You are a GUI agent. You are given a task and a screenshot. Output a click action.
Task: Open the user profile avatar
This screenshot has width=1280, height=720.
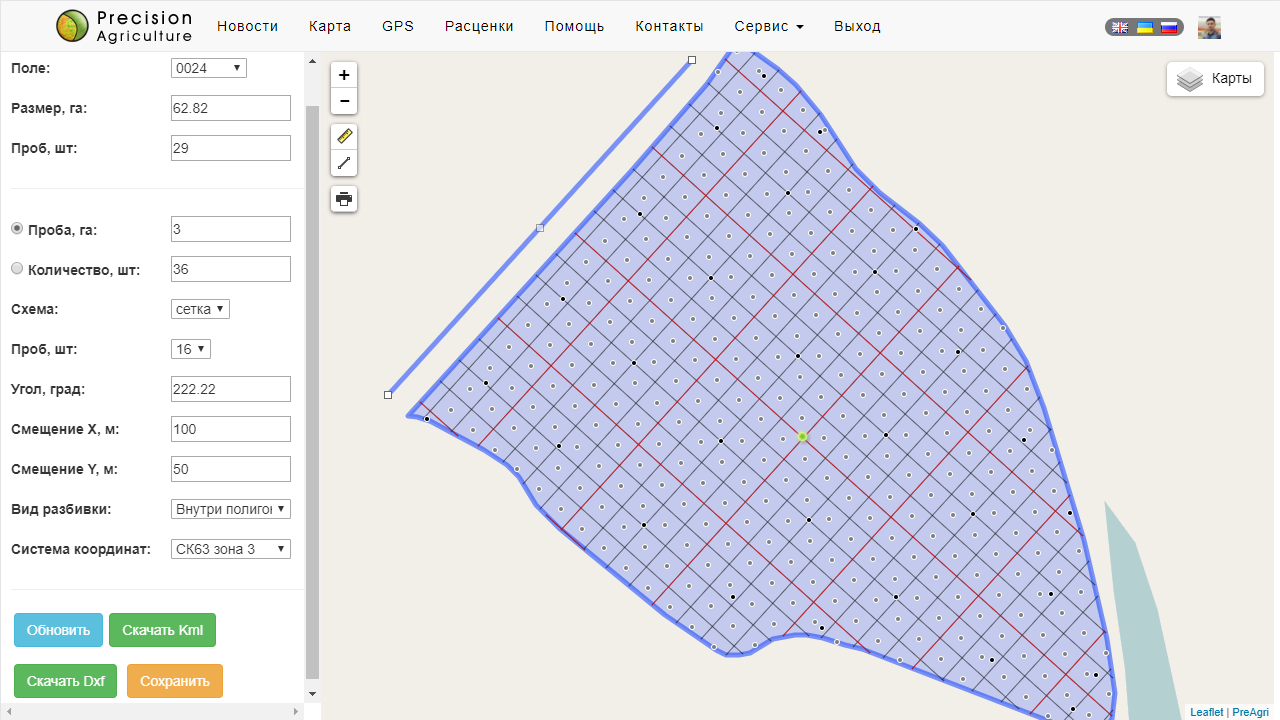1209,28
